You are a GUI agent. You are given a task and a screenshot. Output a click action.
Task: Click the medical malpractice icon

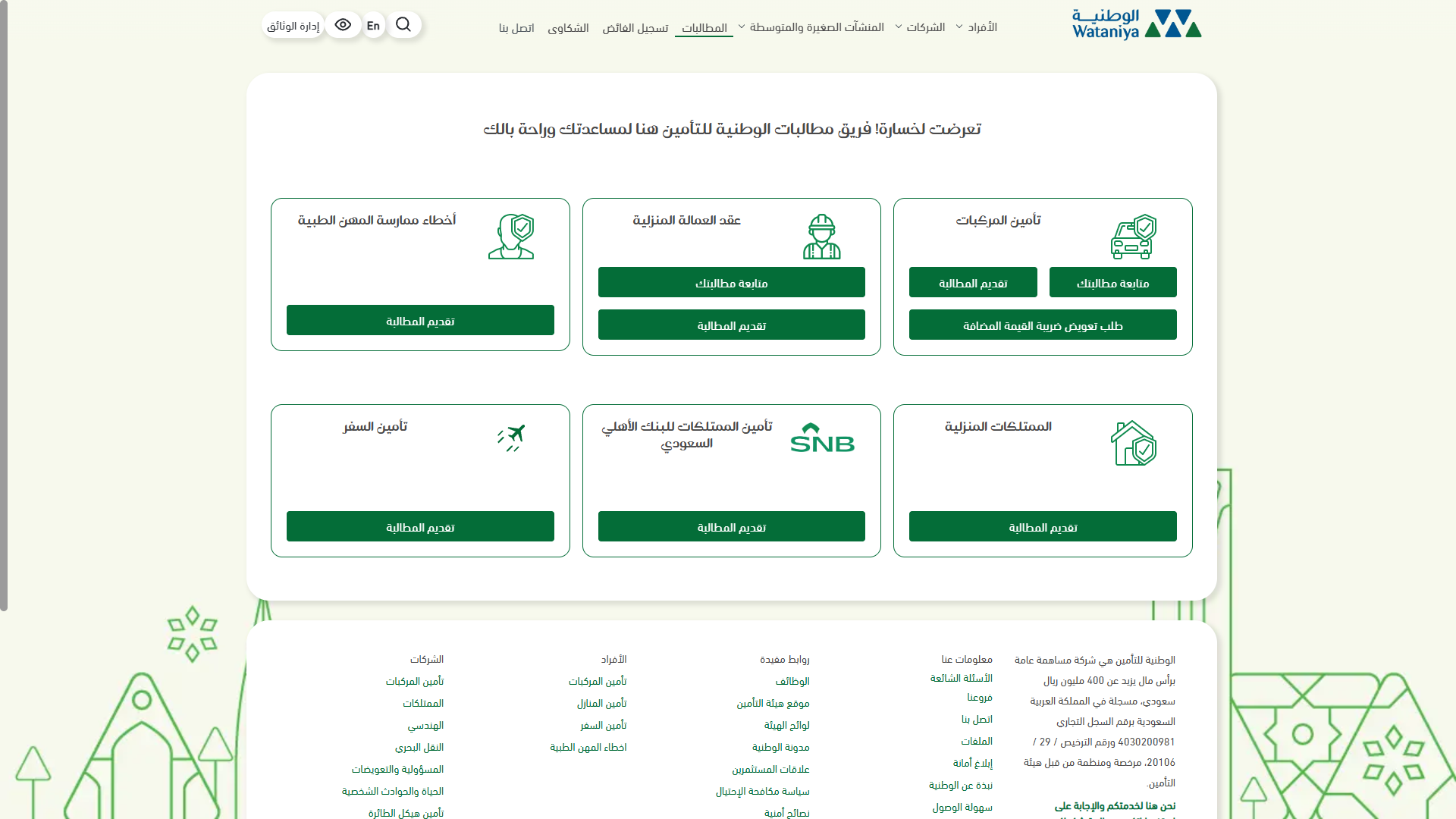[511, 237]
